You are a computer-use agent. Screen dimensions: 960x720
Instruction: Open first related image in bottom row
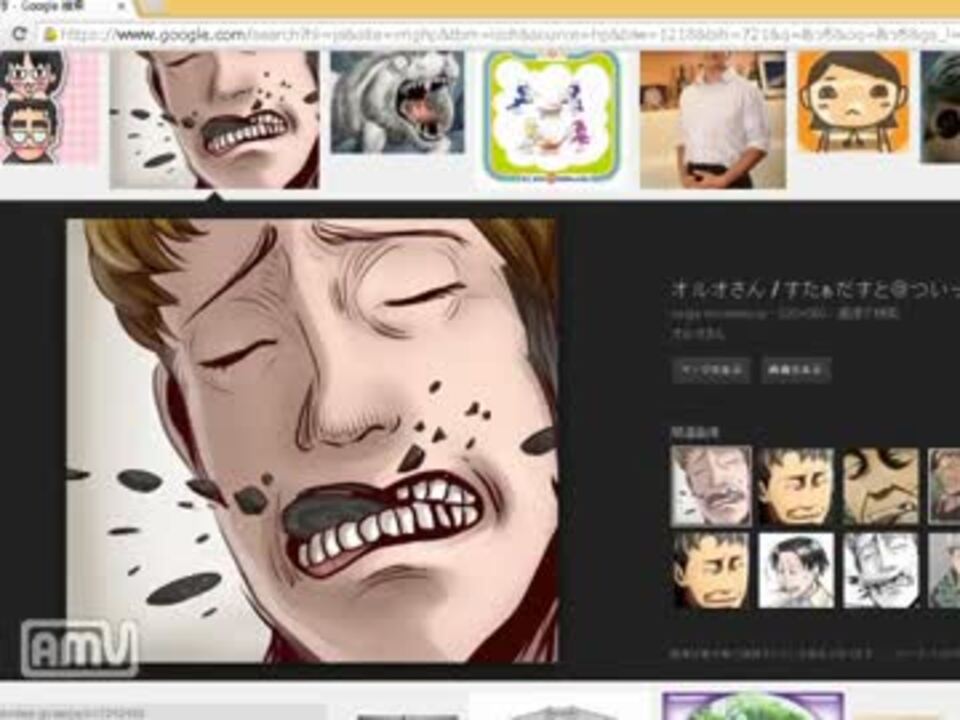[711, 570]
